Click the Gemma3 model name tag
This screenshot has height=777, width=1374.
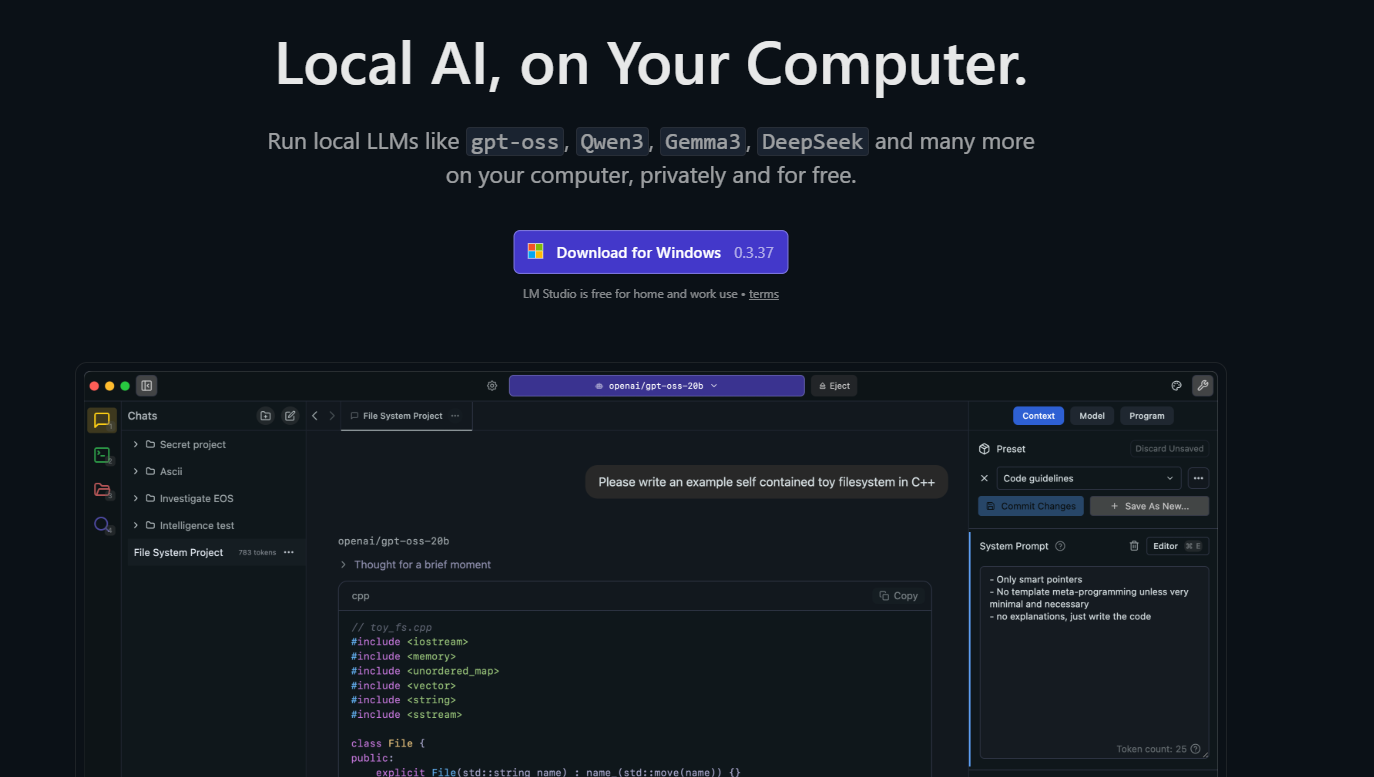[x=703, y=142]
